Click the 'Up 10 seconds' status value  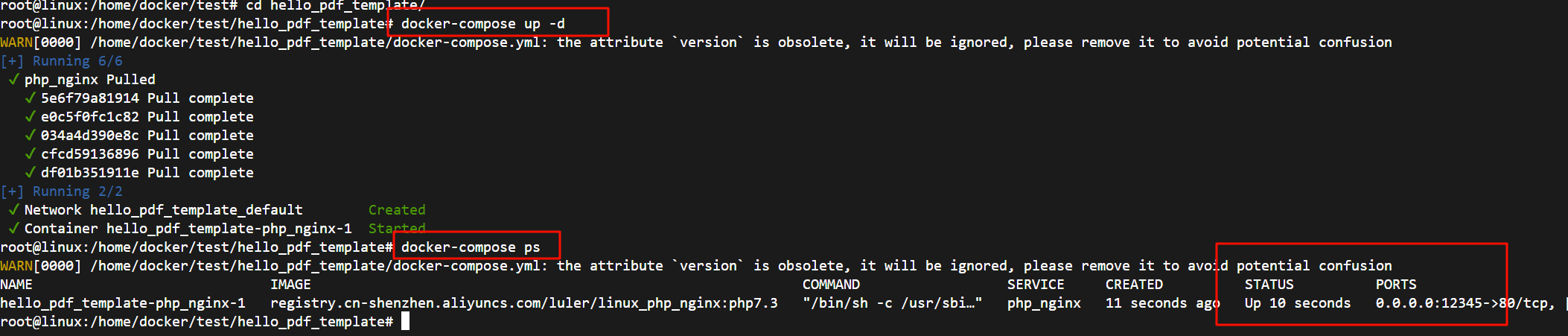pos(1297,303)
